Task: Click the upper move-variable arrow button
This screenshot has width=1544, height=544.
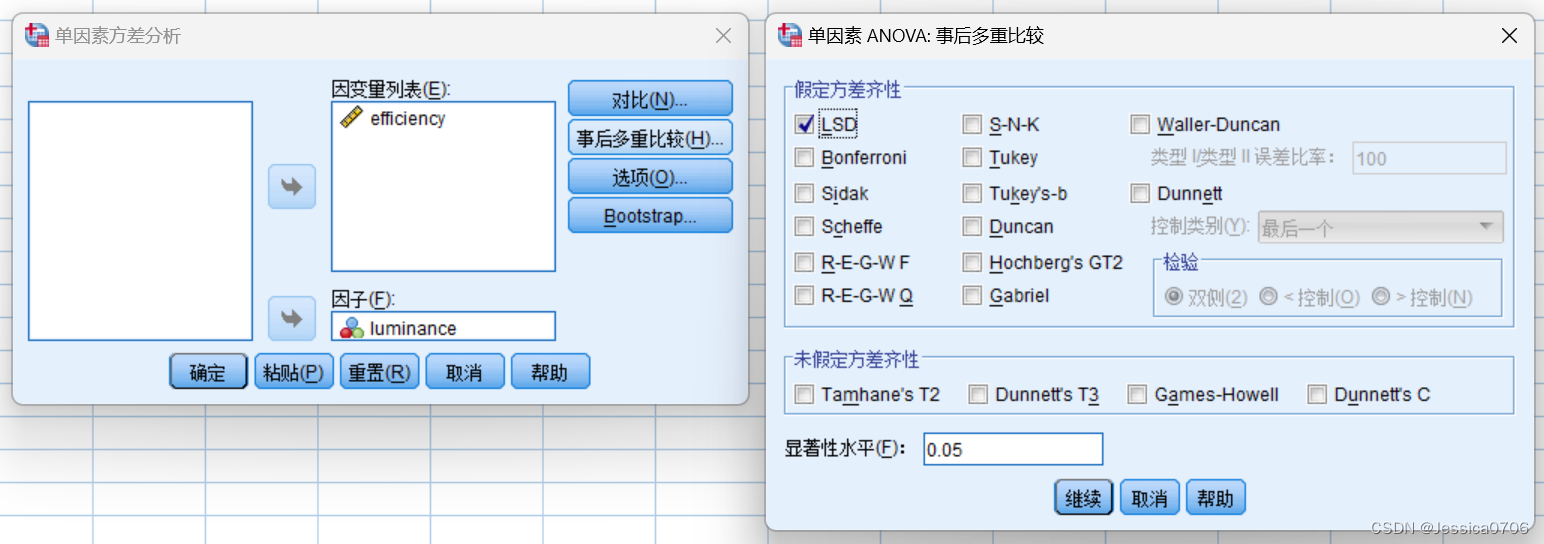Action: tap(292, 187)
